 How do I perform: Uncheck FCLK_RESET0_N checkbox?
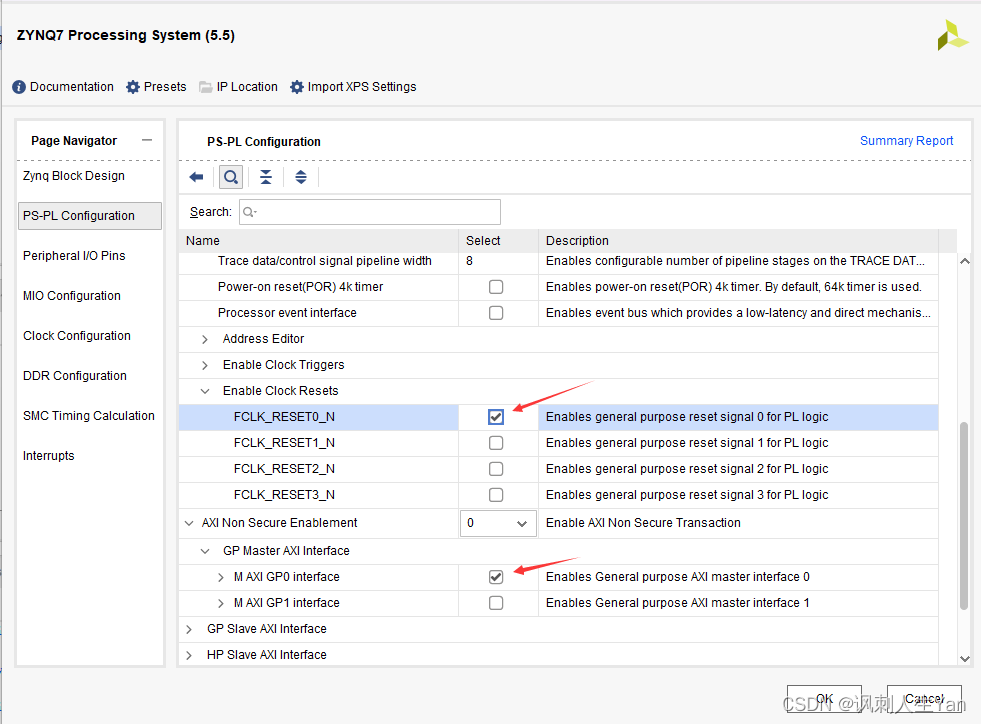click(496, 417)
